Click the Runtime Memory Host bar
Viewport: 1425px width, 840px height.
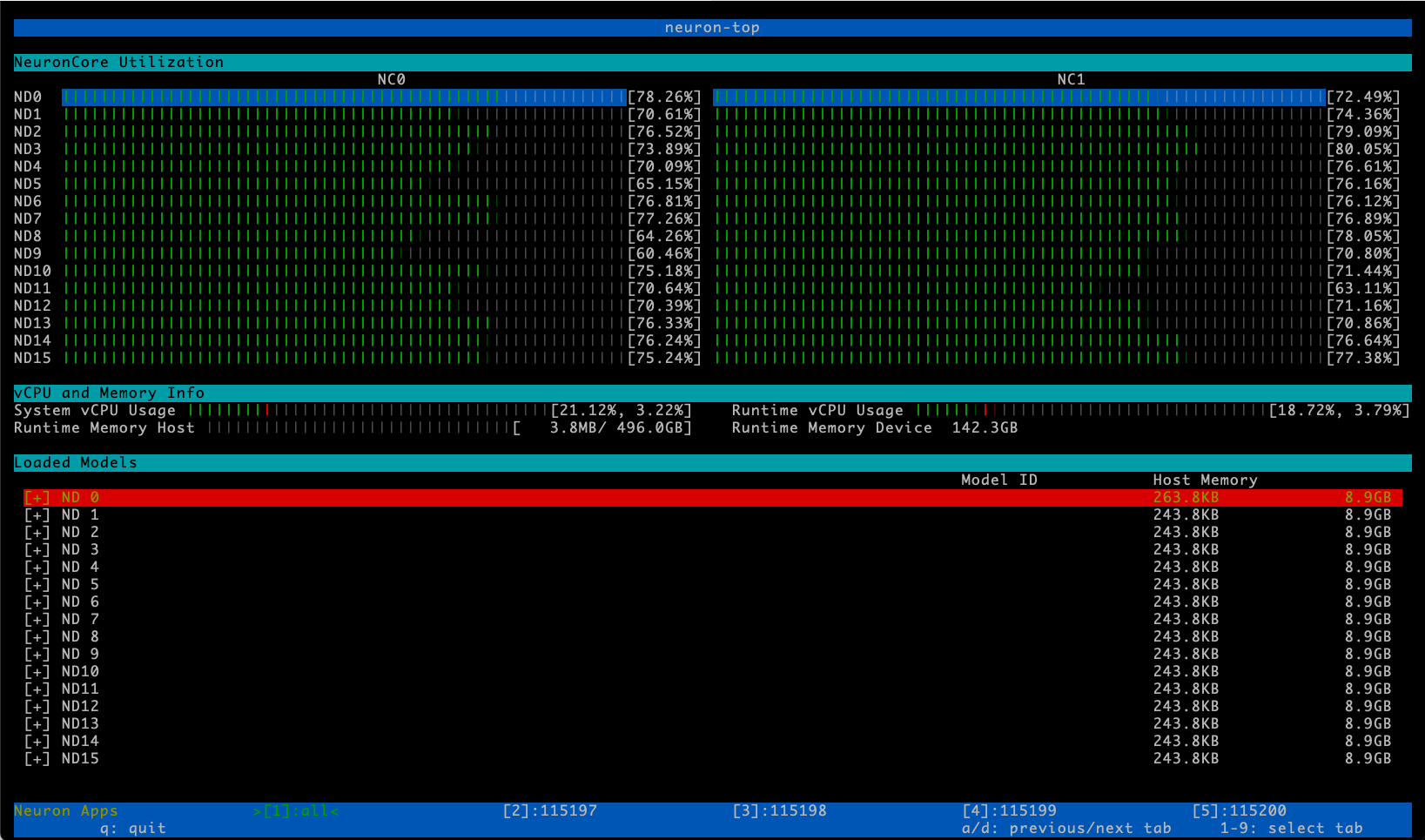(359, 427)
